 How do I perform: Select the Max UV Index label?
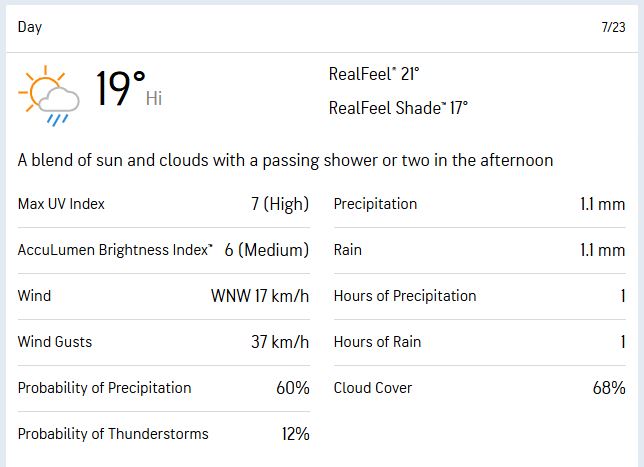point(61,204)
